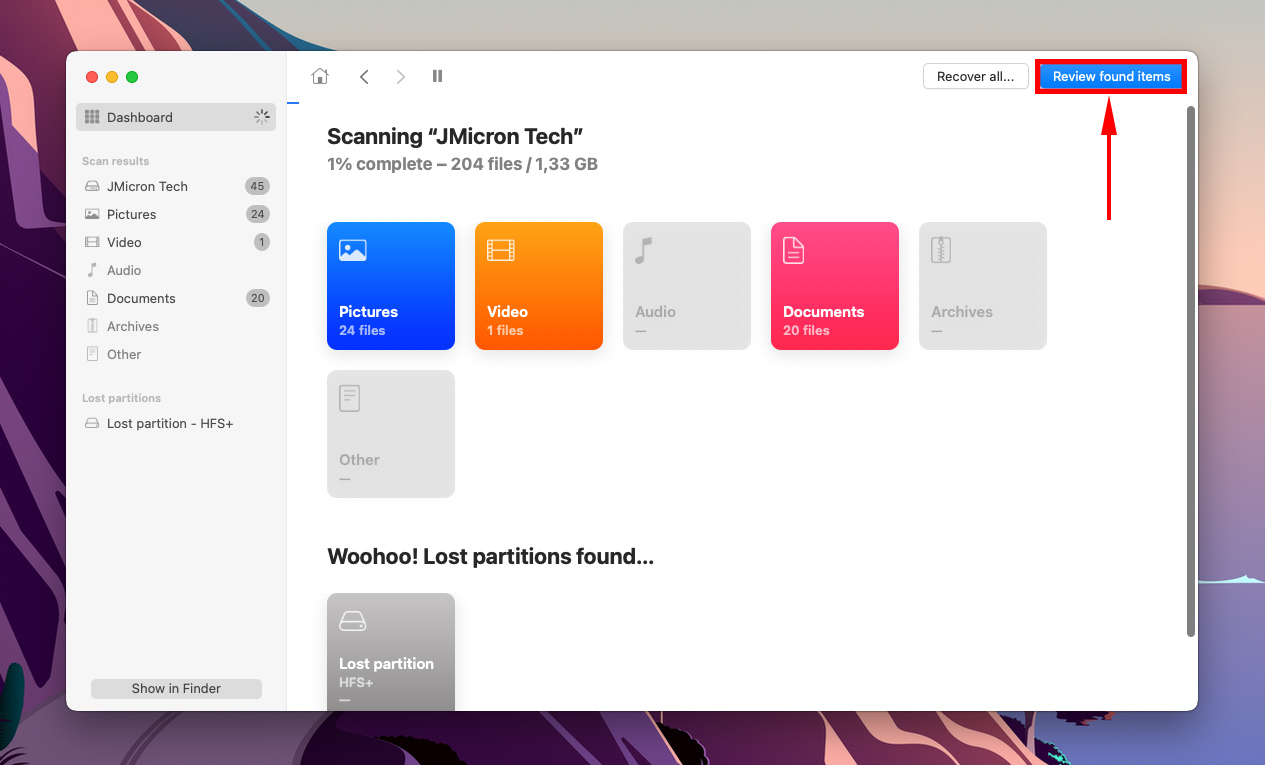Image resolution: width=1265 pixels, height=765 pixels.
Task: Select Lost partition - HFS+ in sidebar
Action: tap(176, 423)
